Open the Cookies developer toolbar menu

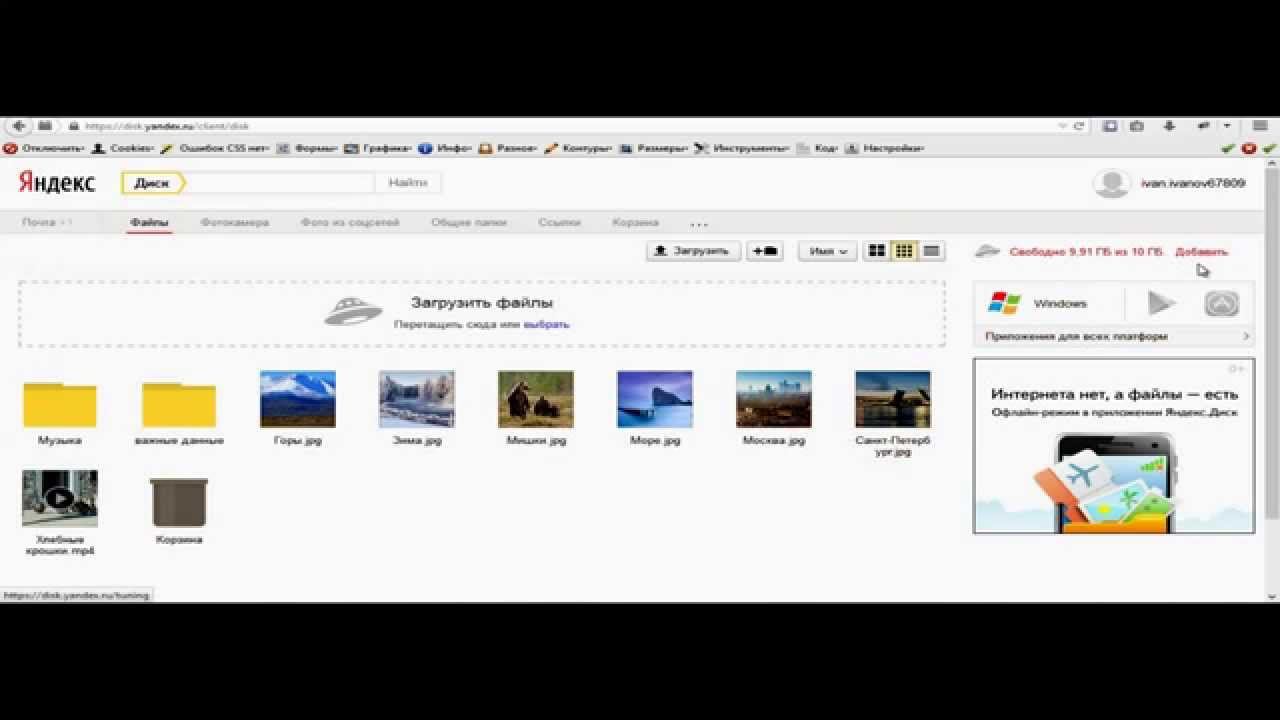(x=122, y=148)
